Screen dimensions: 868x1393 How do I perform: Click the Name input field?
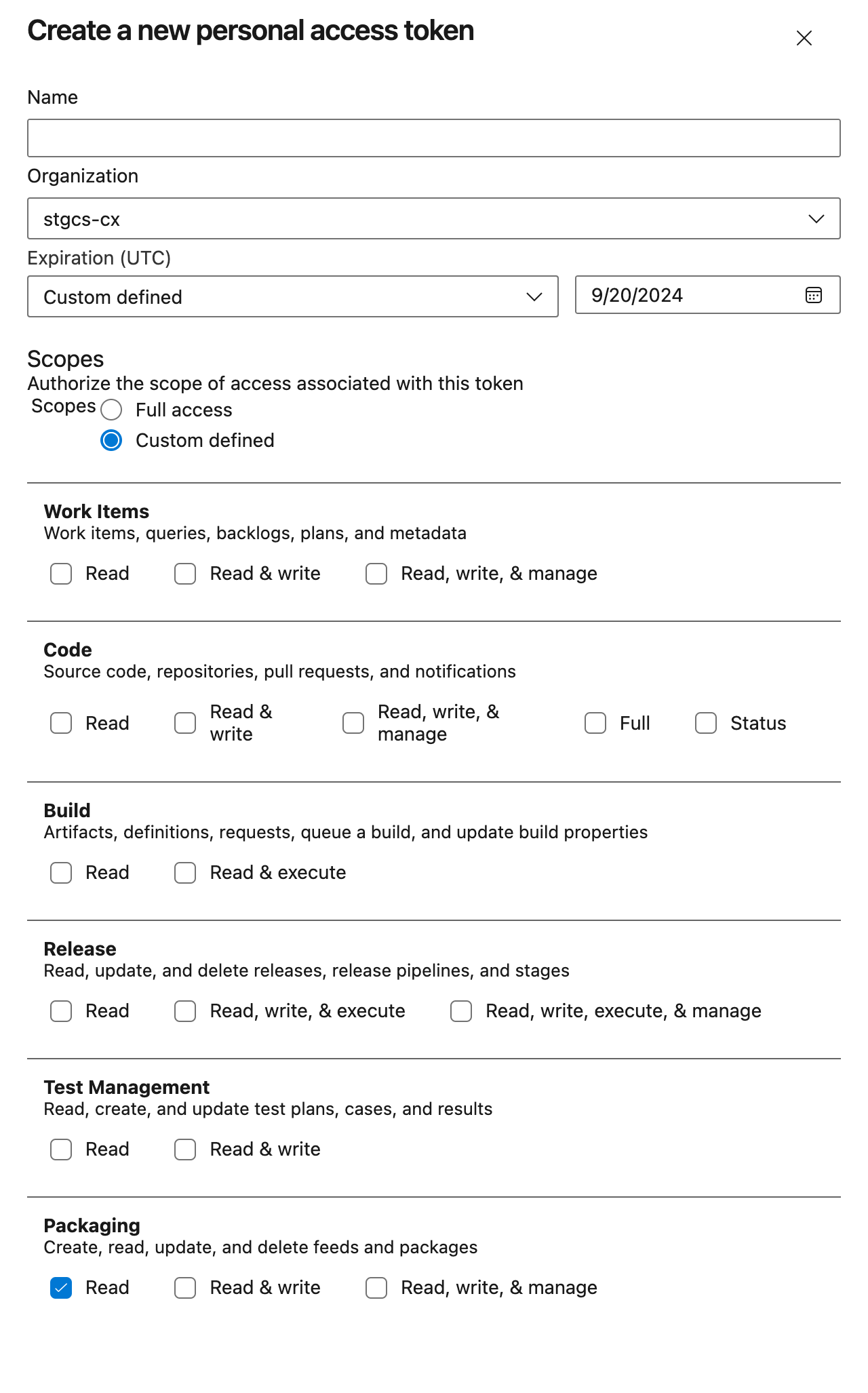pos(434,138)
